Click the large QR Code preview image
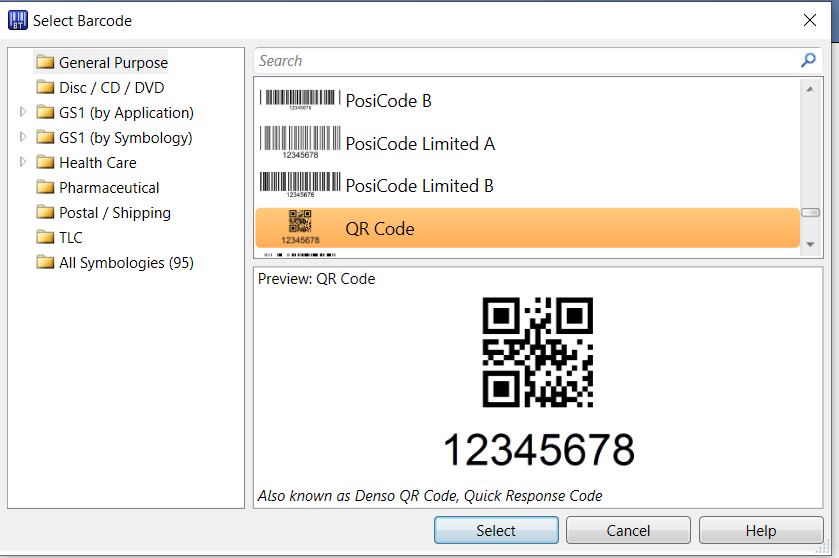The image size is (839, 558). [x=538, y=352]
